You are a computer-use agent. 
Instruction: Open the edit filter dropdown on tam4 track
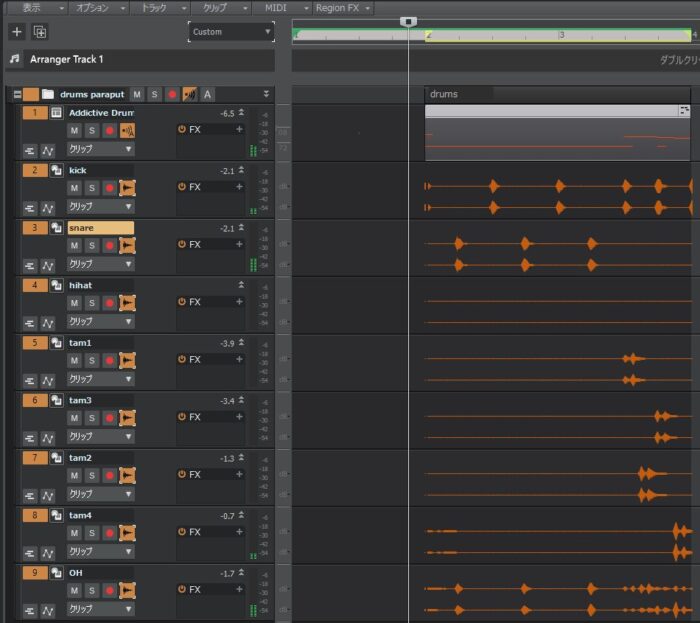click(100, 552)
